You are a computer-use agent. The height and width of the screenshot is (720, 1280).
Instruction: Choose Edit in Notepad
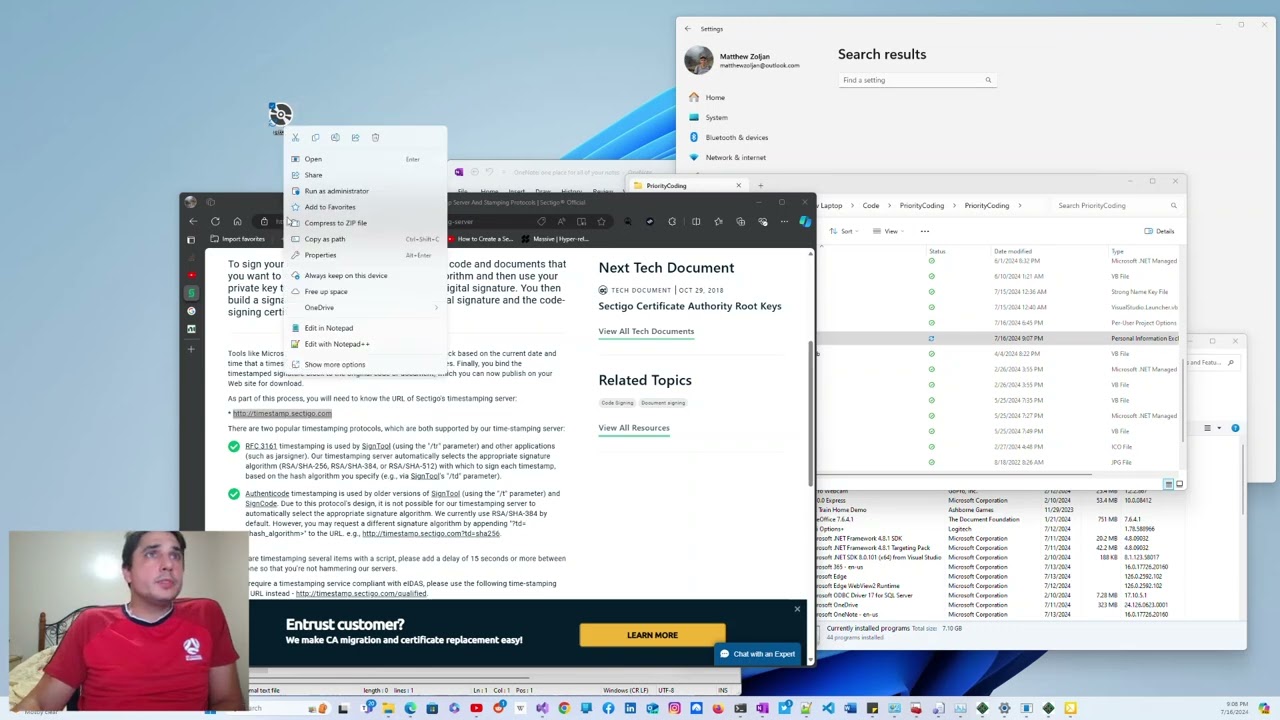pyautogui.click(x=366, y=328)
